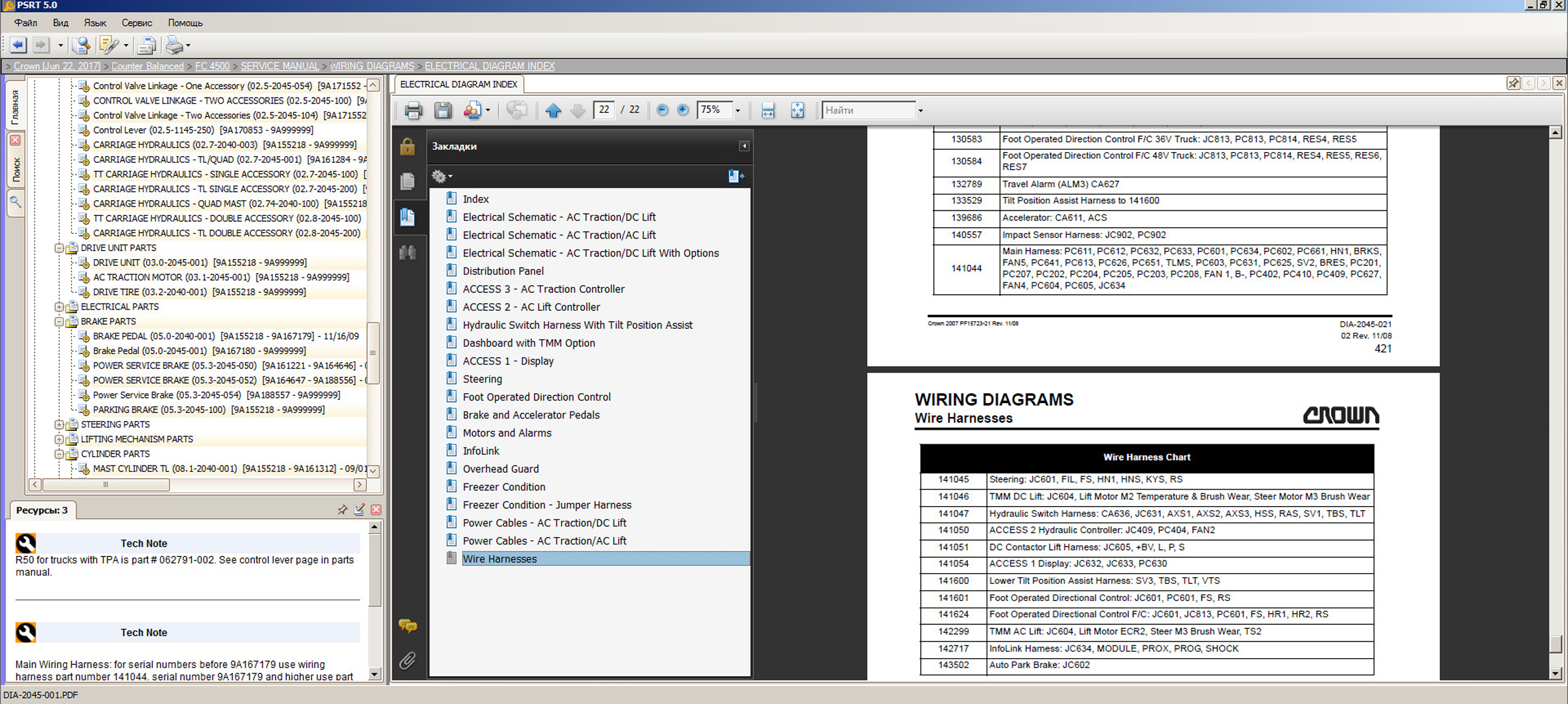Click the back navigation arrow in main toolbar
This screenshot has width=1568, height=704.
18,45
